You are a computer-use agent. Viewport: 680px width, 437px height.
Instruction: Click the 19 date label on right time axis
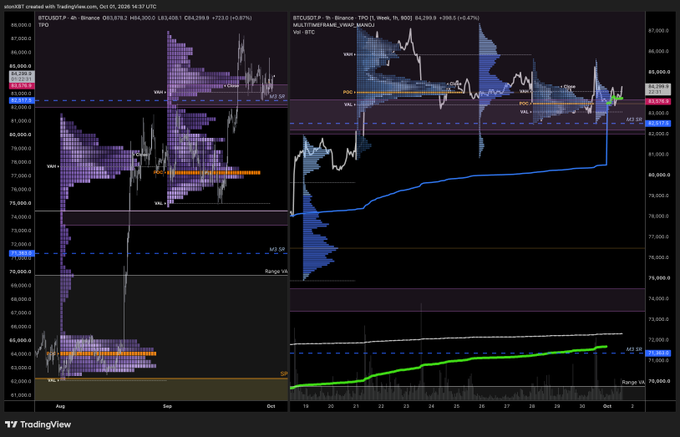tap(306, 406)
